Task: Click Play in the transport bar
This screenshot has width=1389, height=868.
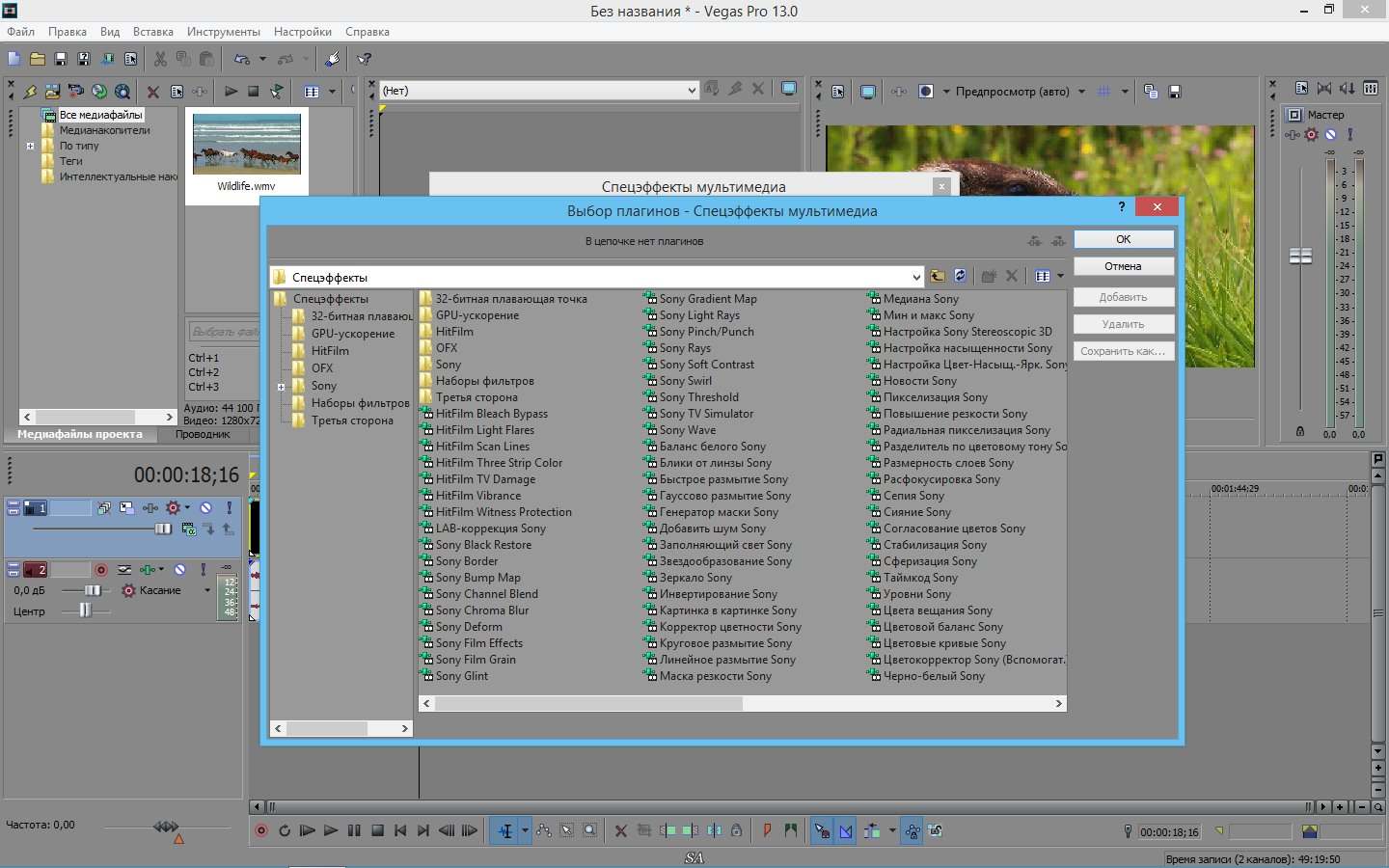Action: 331,830
